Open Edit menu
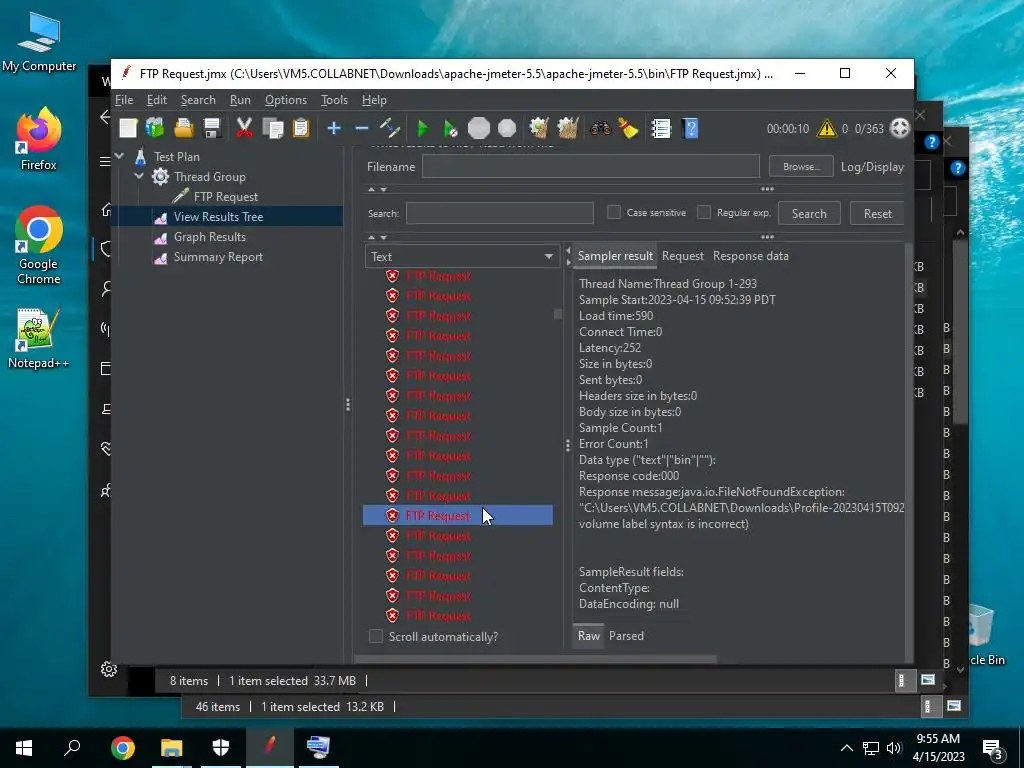 pyautogui.click(x=157, y=100)
